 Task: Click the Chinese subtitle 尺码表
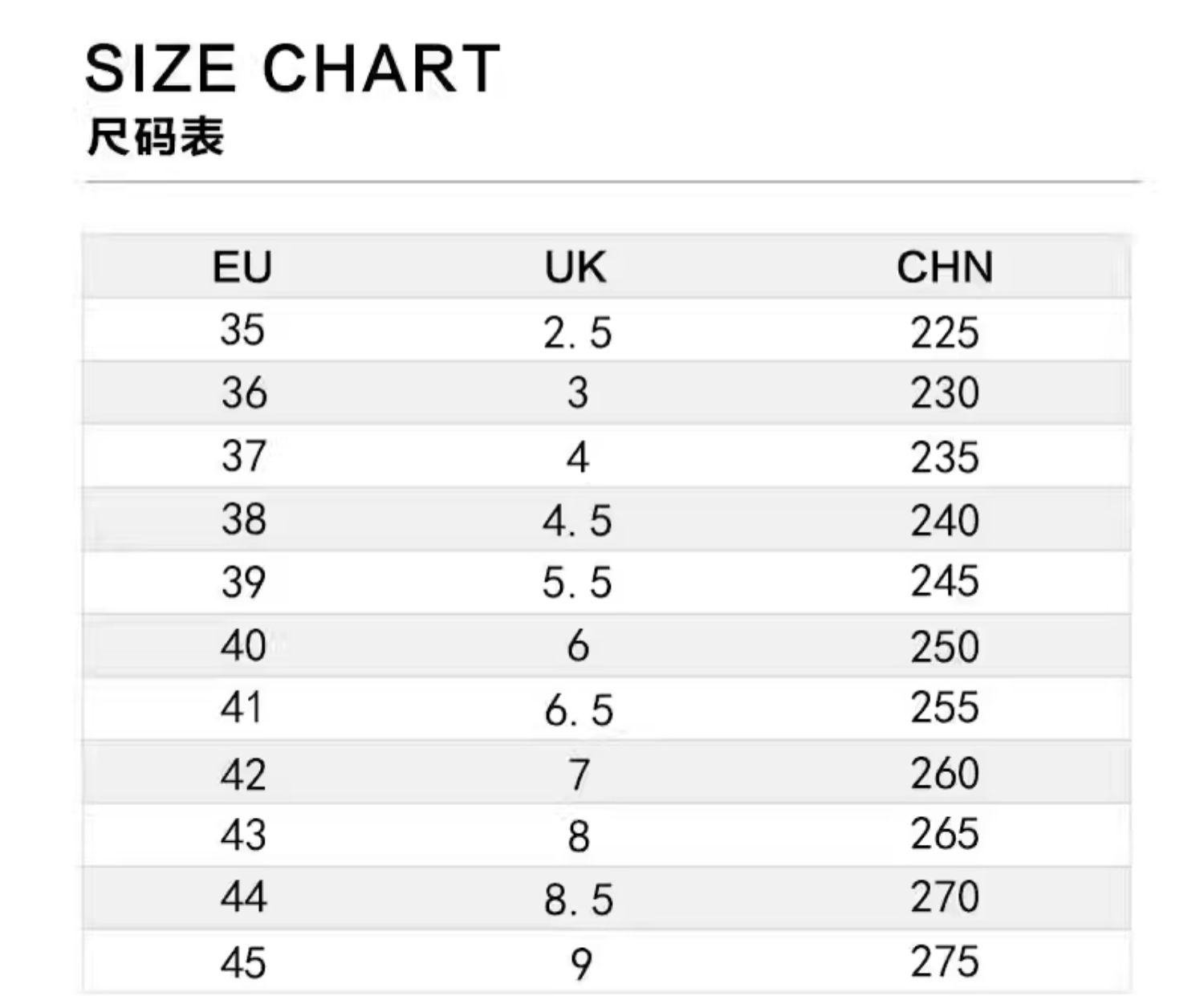pyautogui.click(x=155, y=136)
